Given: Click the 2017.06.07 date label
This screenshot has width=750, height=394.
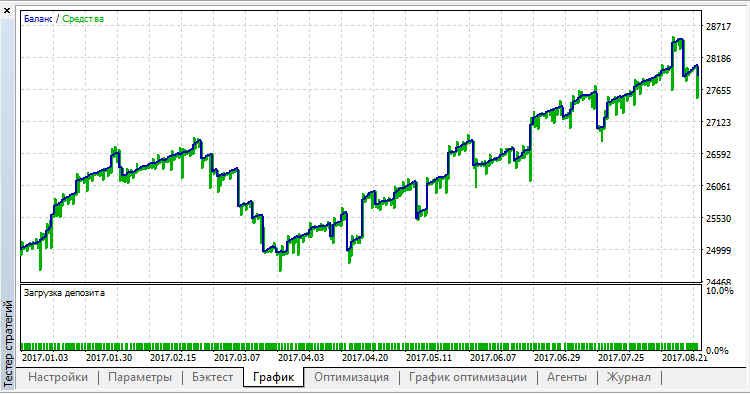Looking at the screenshot, I should 493,357.
